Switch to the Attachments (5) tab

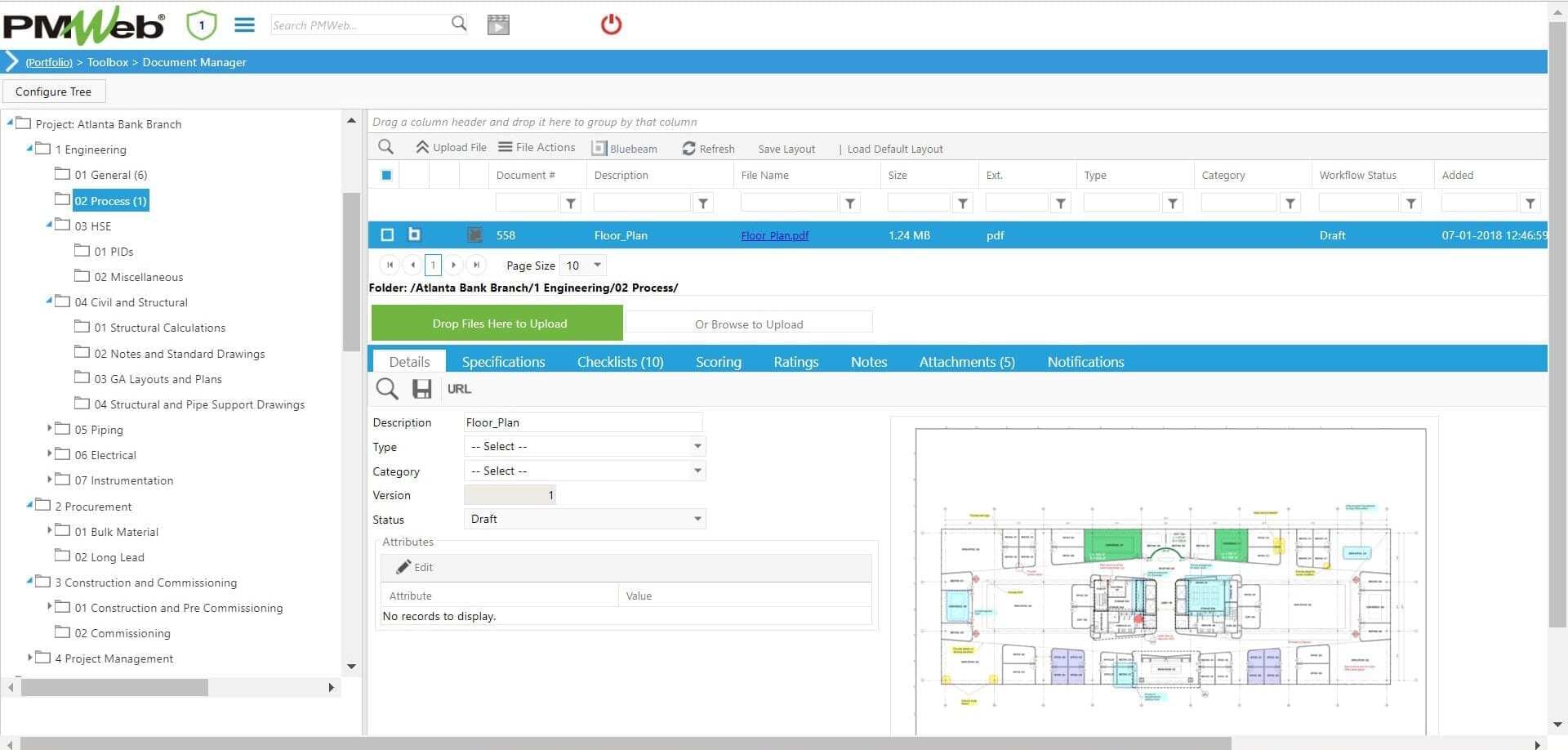pyautogui.click(x=967, y=362)
